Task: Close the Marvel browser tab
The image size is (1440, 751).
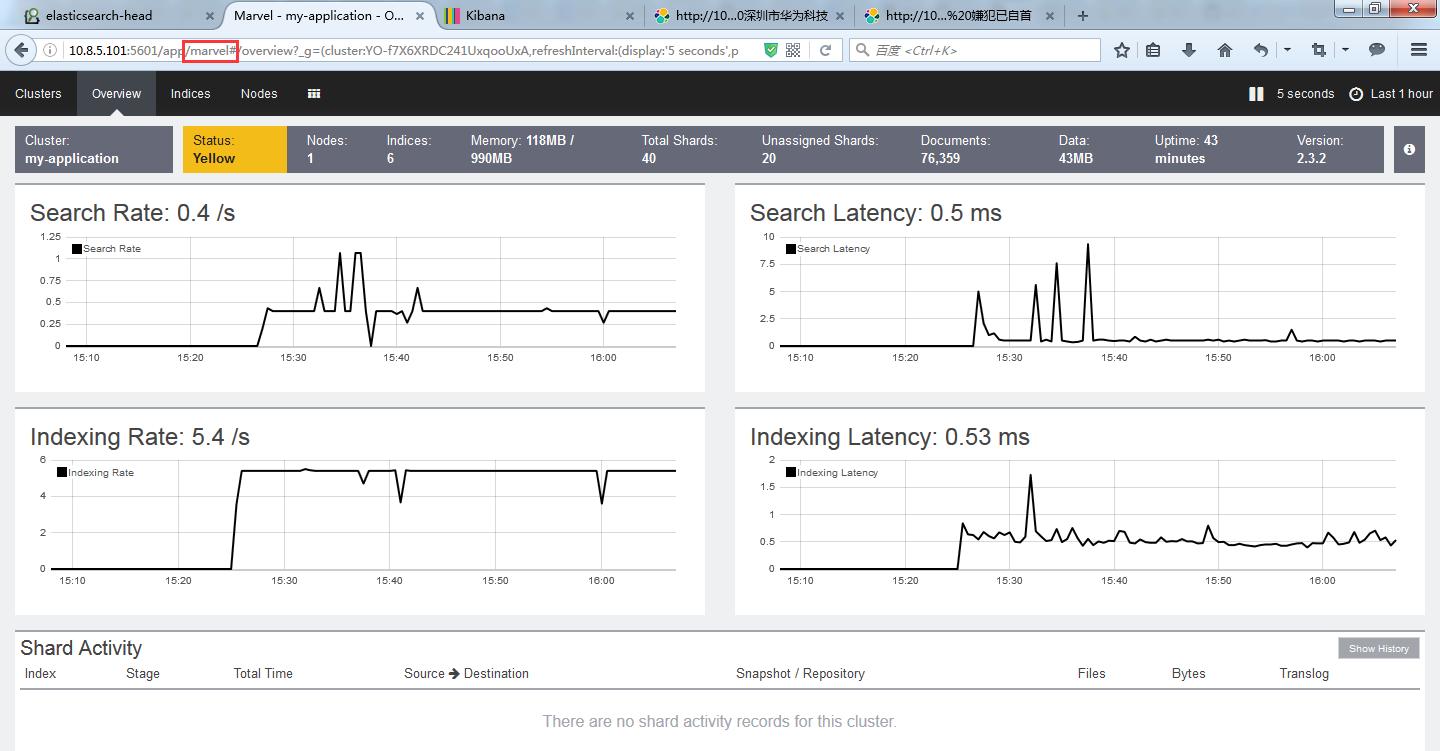Action: [419, 16]
